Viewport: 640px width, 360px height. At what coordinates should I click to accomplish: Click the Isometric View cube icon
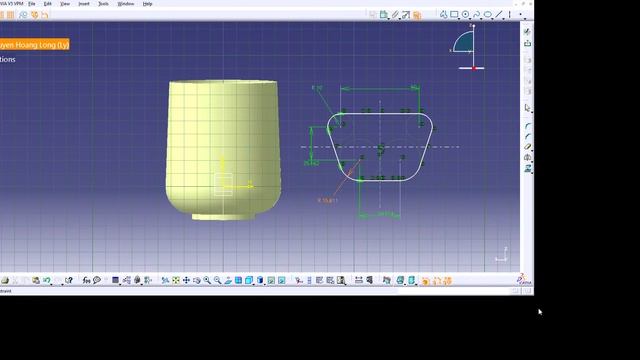click(x=249, y=280)
